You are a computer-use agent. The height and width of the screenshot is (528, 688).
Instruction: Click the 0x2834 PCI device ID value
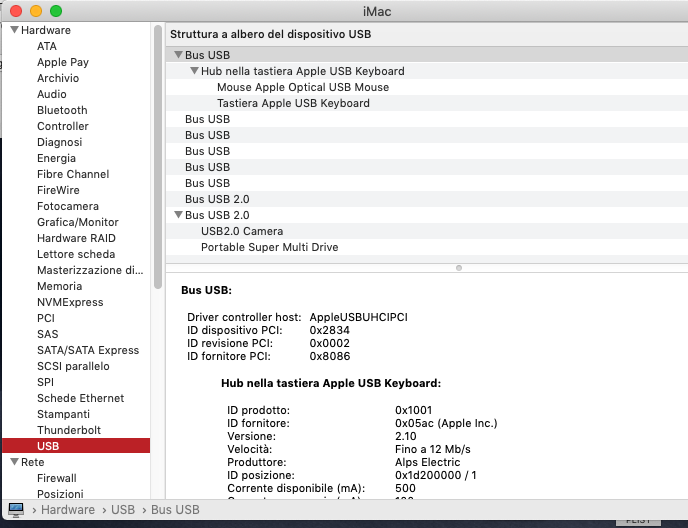[x=330, y=330]
